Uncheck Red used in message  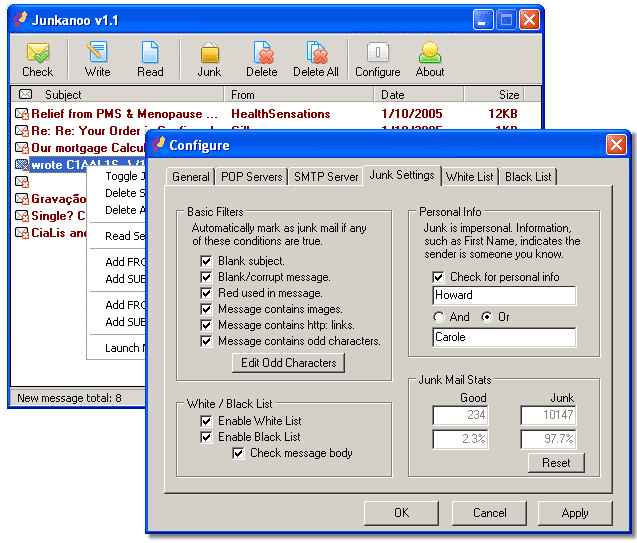click(206, 293)
